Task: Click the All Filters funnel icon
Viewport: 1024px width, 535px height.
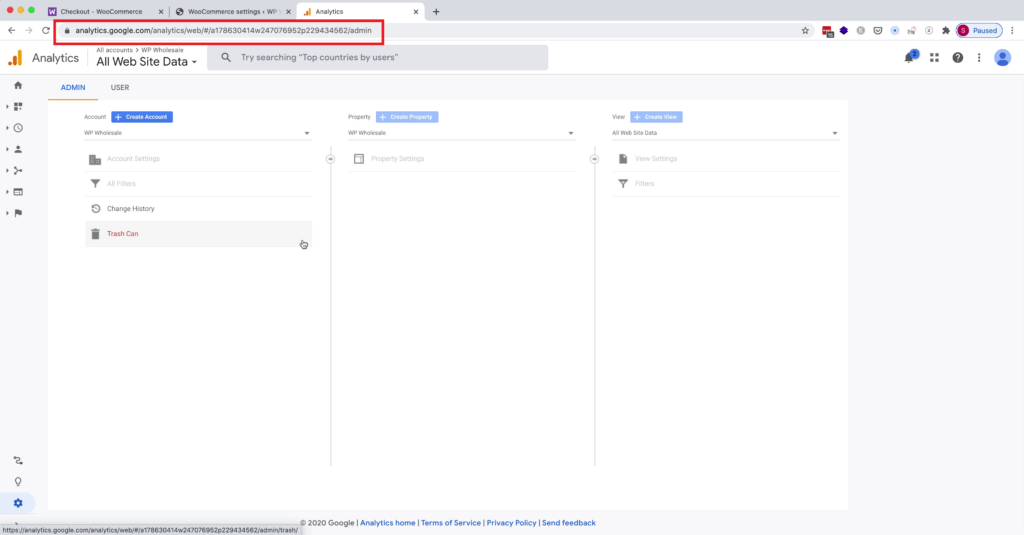Action: (x=95, y=184)
